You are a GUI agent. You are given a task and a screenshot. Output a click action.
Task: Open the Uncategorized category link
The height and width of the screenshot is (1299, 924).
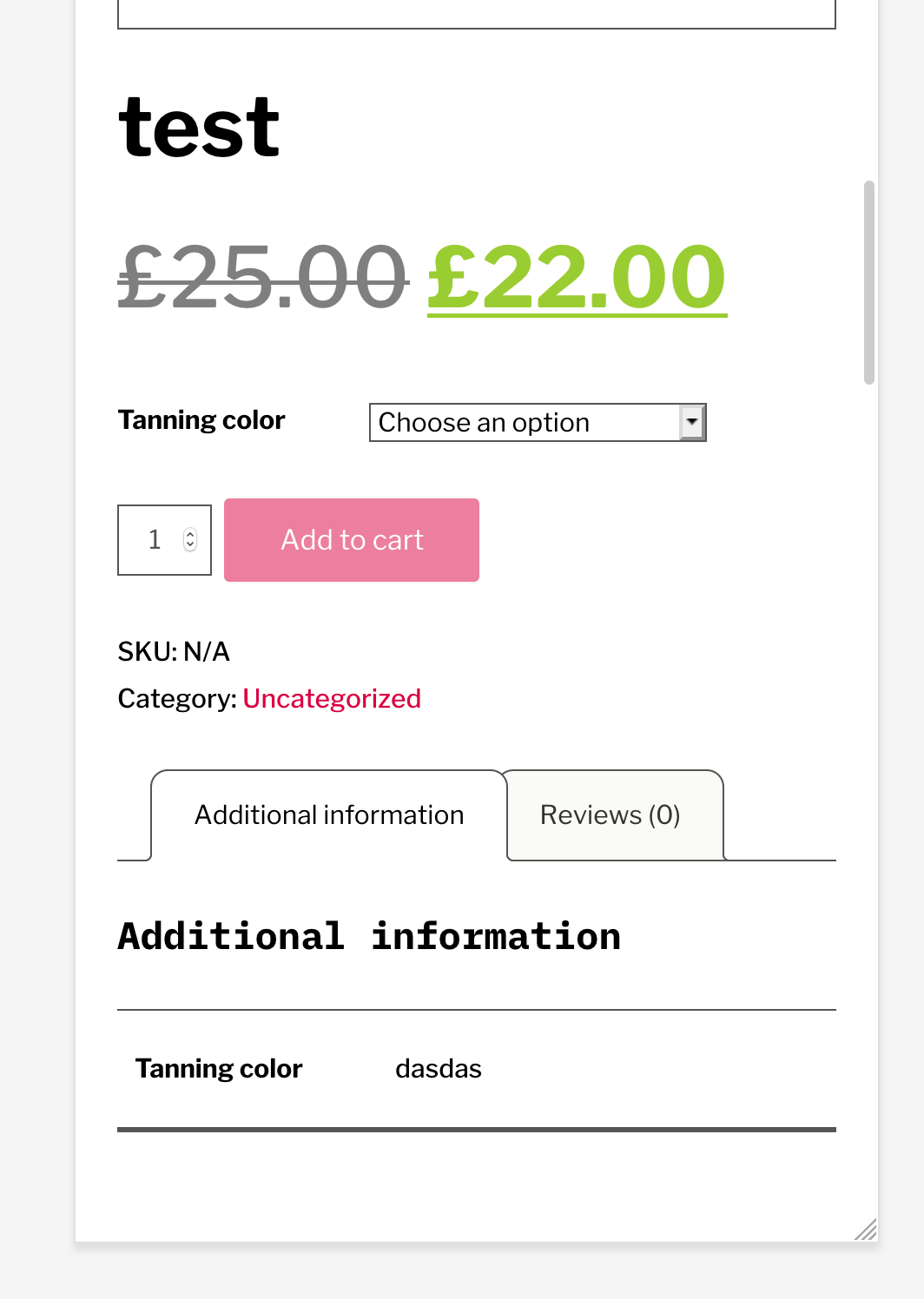tap(332, 698)
